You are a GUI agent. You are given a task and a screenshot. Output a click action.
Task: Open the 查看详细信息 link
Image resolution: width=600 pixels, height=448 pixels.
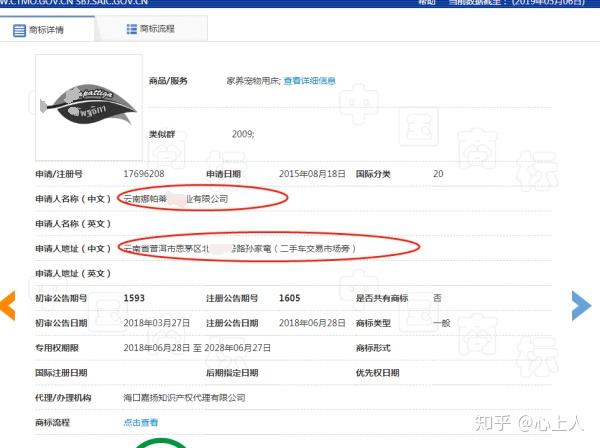(x=310, y=81)
